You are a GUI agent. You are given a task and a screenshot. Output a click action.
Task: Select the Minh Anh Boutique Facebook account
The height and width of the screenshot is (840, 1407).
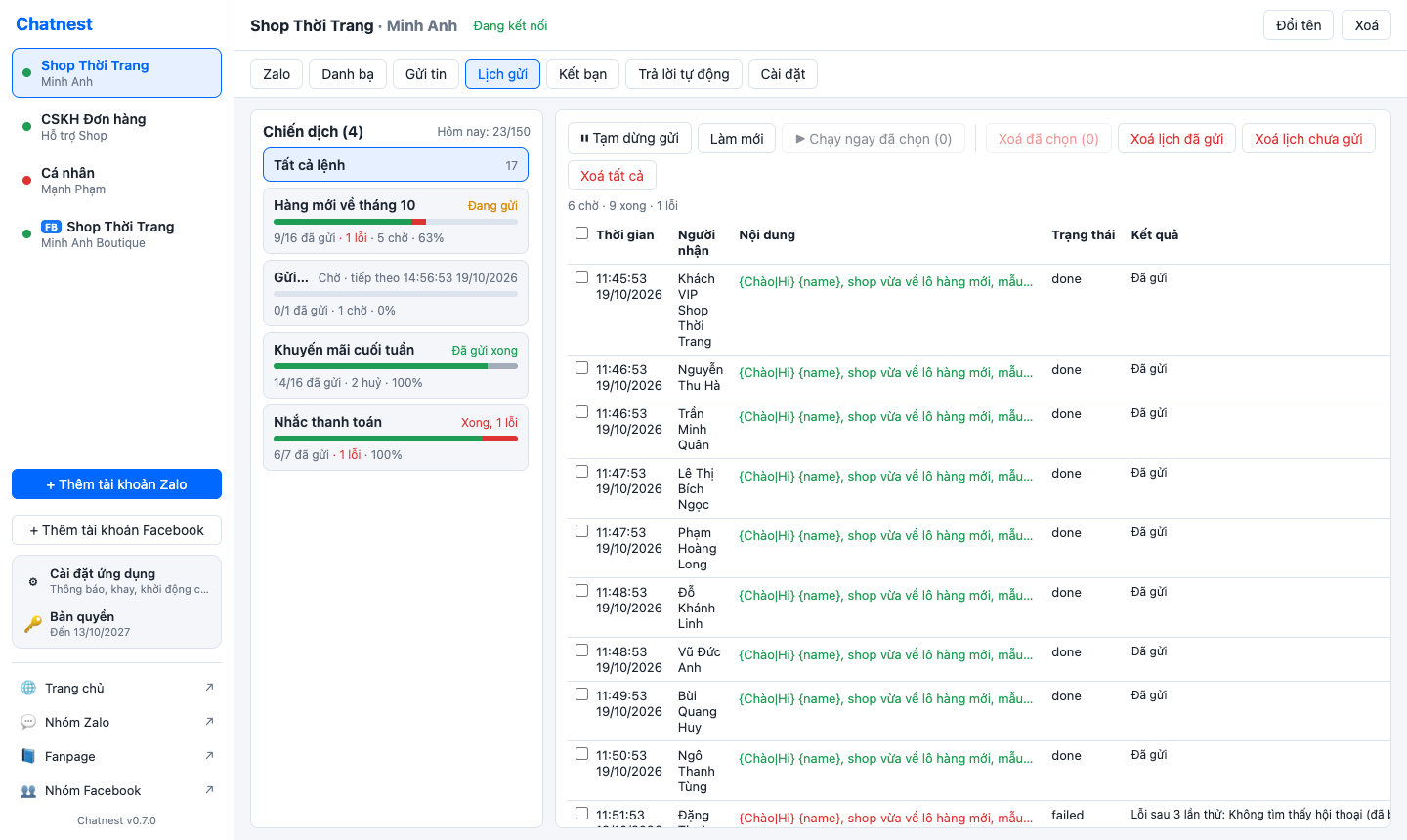coord(116,234)
